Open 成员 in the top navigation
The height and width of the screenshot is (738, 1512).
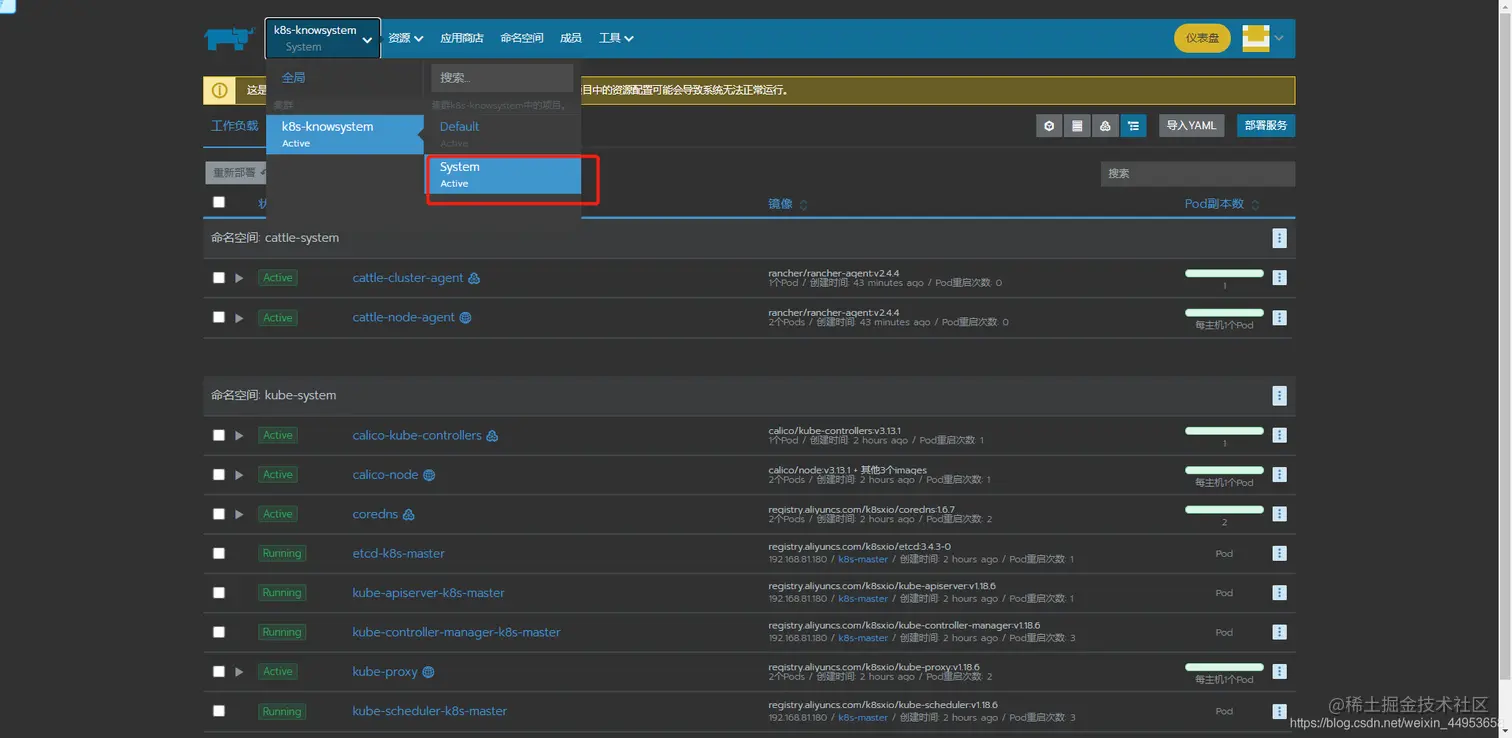point(571,38)
